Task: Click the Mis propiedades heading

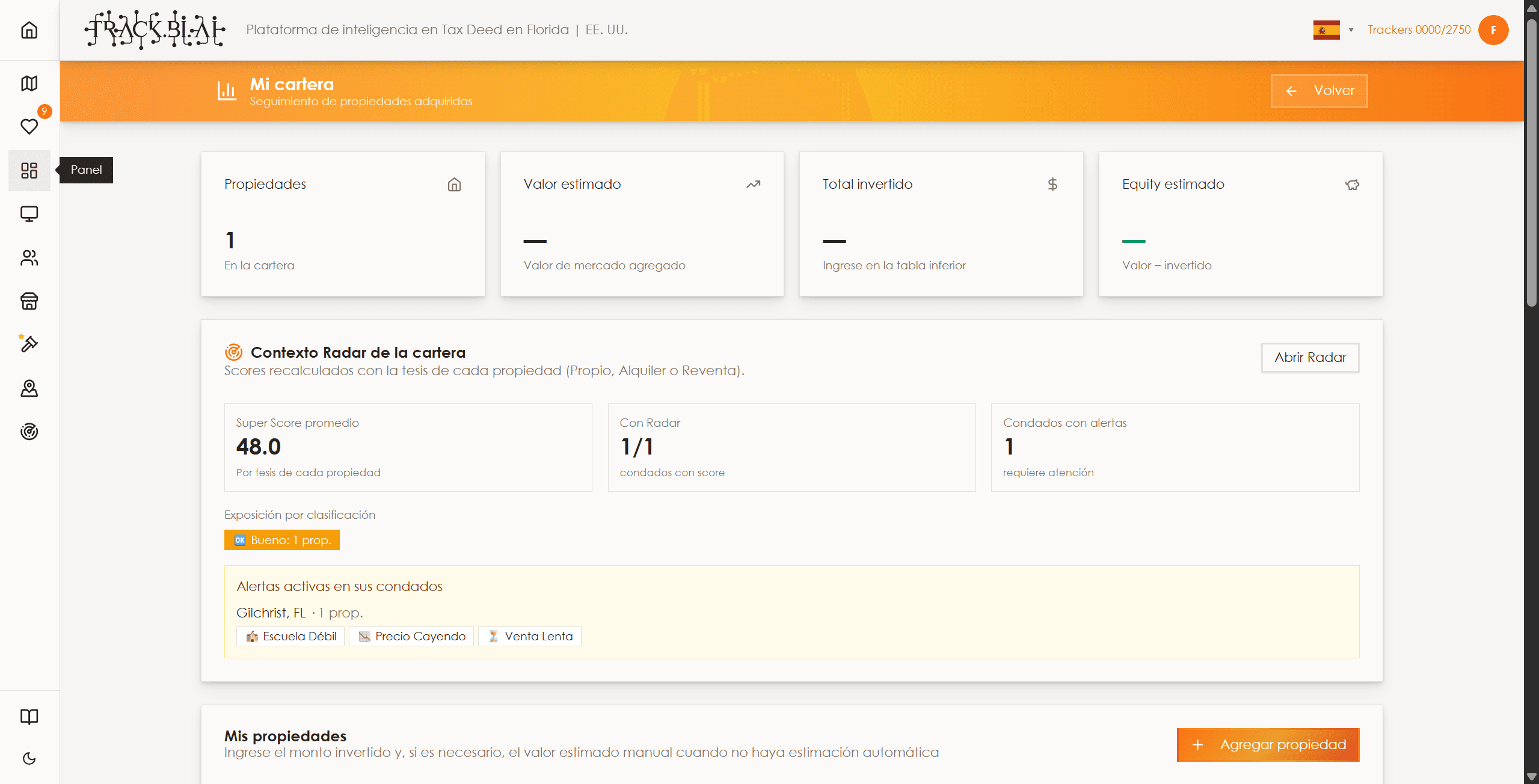Action: coord(285,736)
